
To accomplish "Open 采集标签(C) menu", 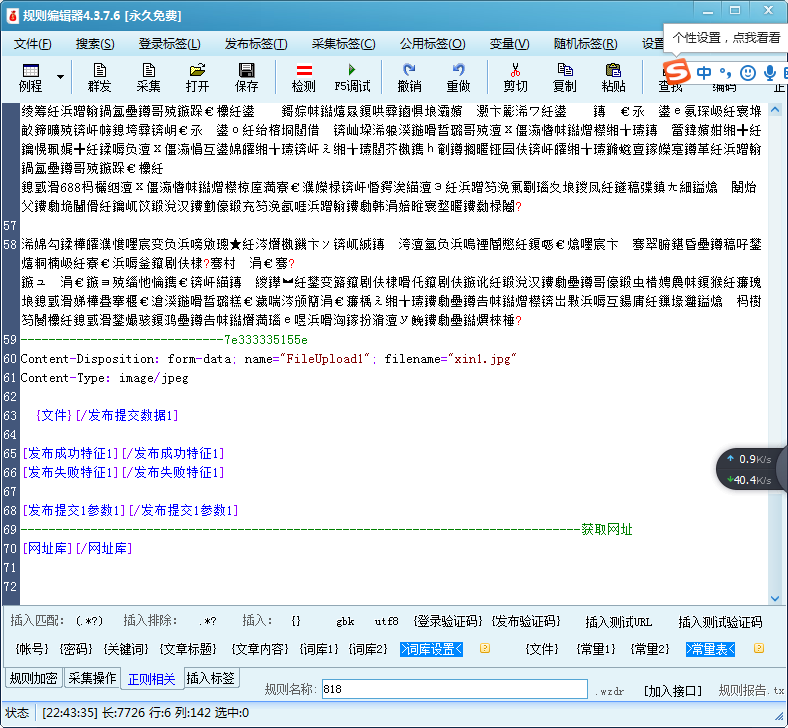I will click(x=343, y=44).
